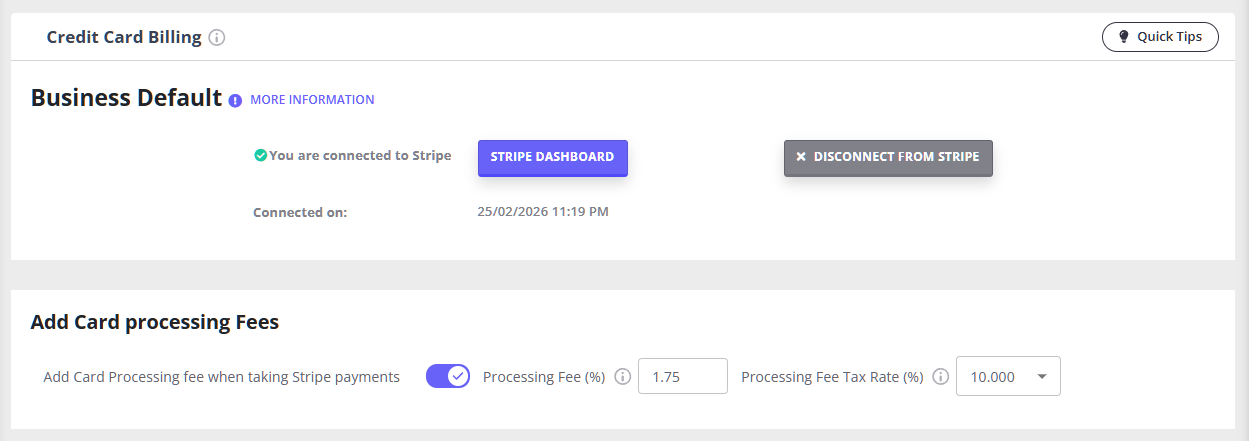This screenshot has height=441, width=1249.
Task: Disable the card processing fee toggle
Action: pos(448,376)
